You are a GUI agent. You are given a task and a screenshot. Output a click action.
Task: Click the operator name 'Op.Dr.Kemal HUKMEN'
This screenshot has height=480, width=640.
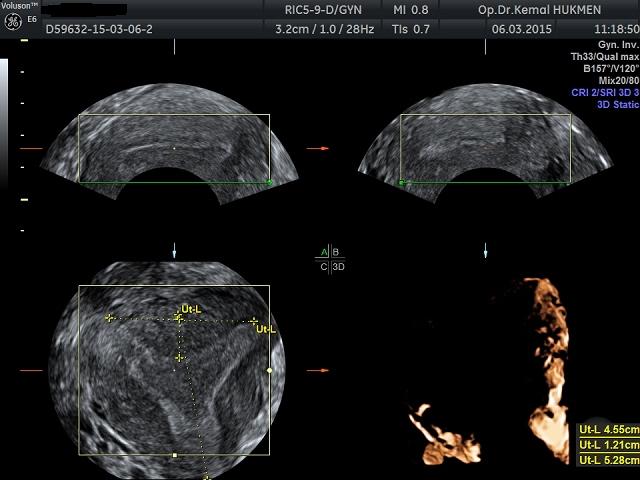tap(539, 10)
